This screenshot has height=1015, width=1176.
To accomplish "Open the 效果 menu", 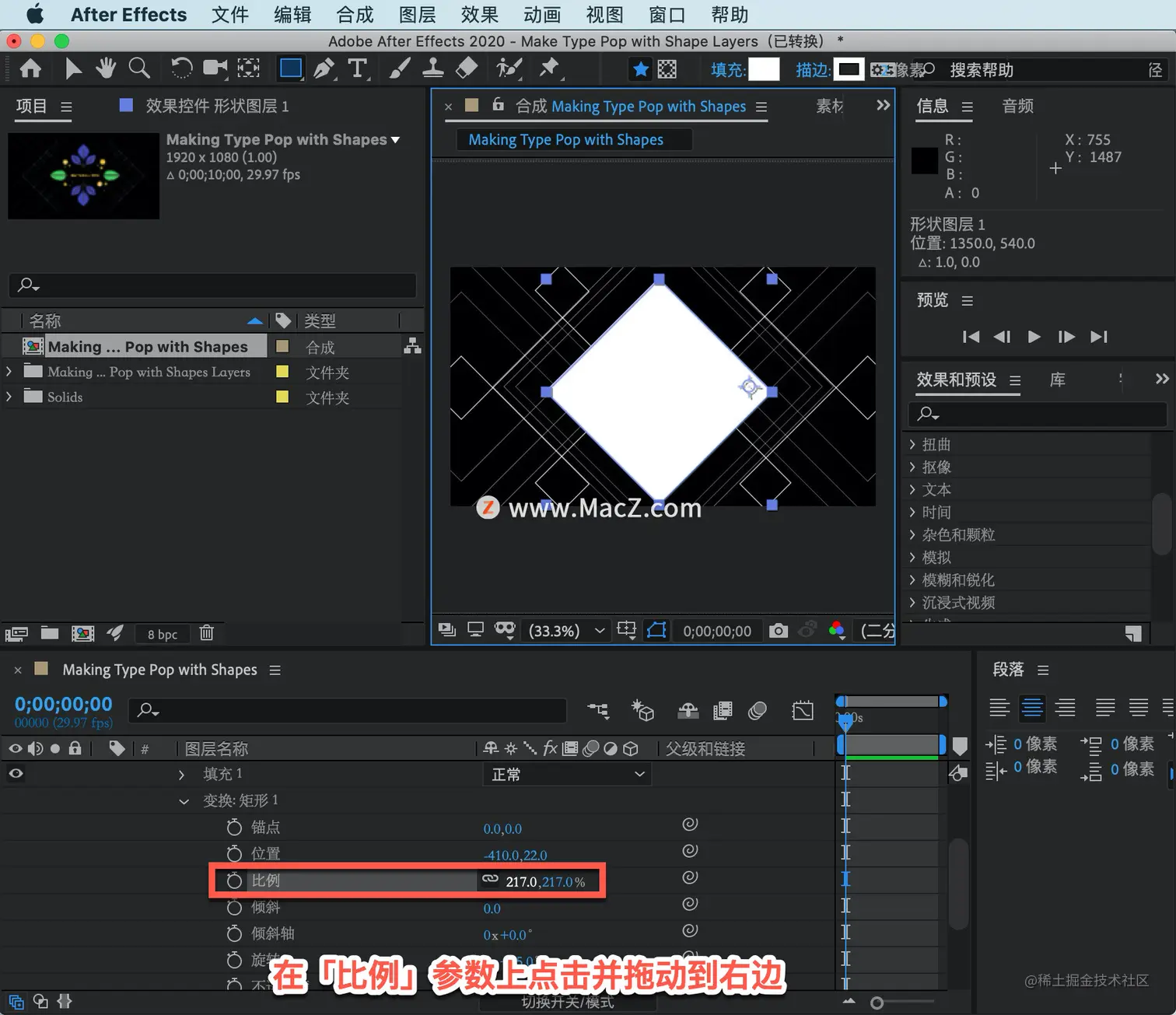I will (479, 15).
